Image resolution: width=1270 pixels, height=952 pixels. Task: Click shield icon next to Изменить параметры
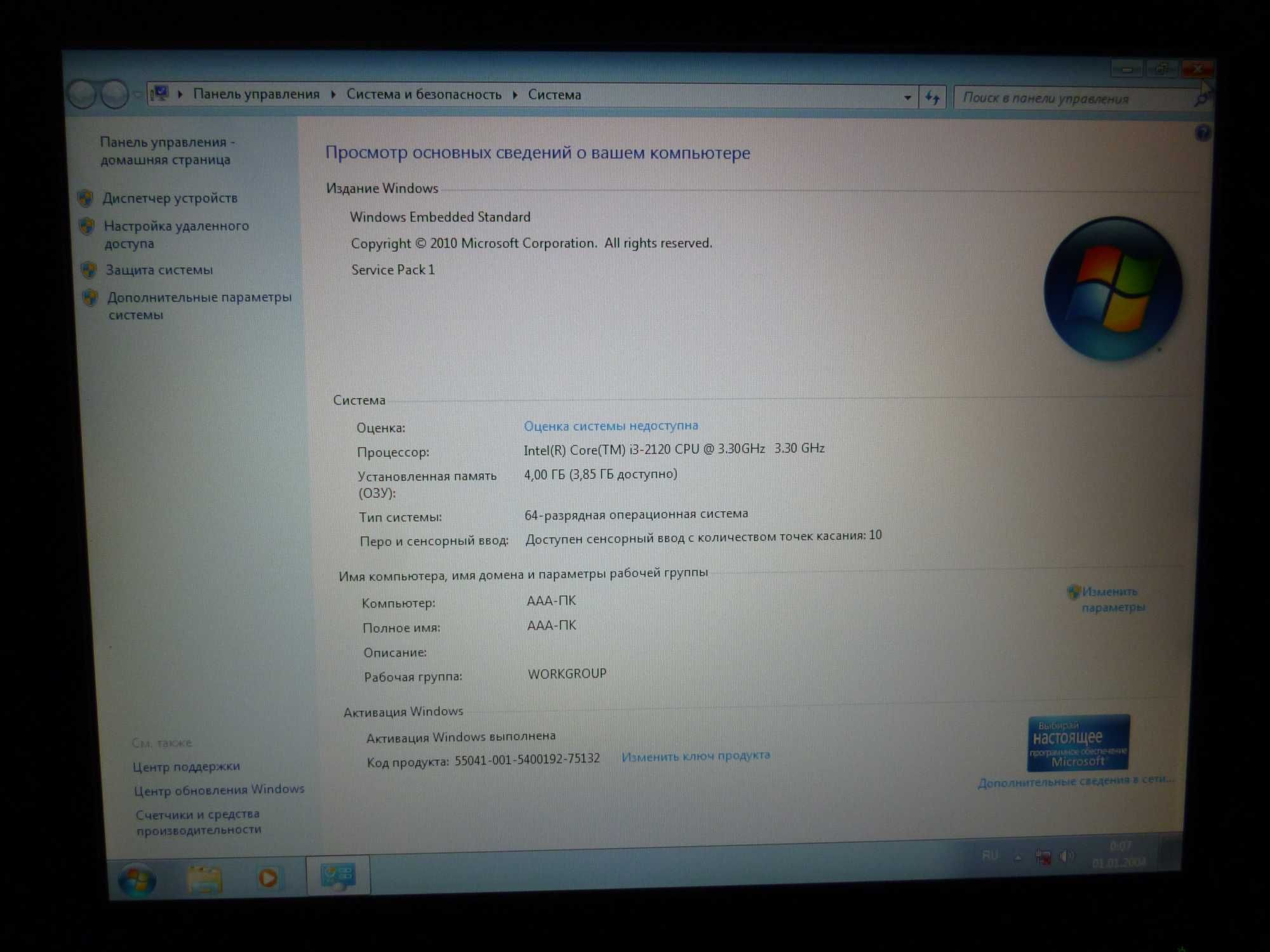pos(1073,592)
